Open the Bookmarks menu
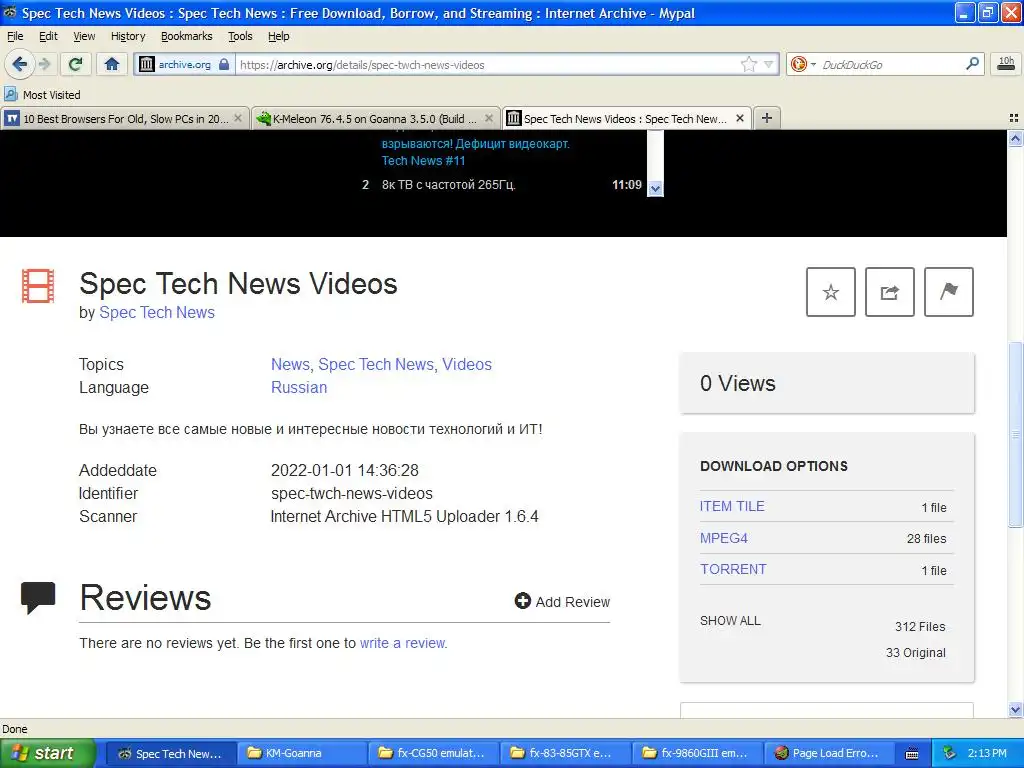Screen dimensions: 1024x768 point(186,36)
